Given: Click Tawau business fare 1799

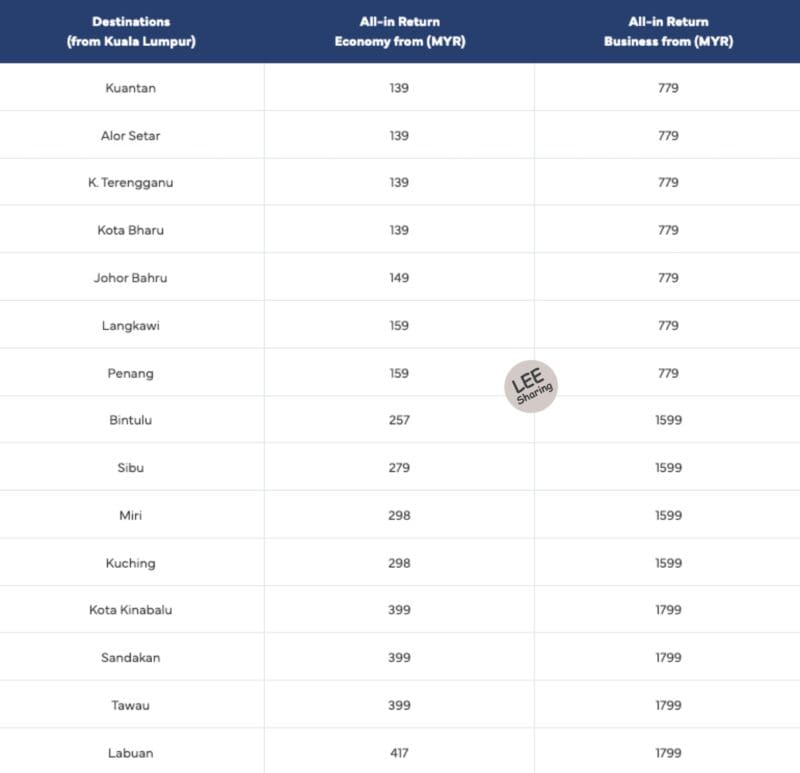Looking at the screenshot, I should (x=668, y=705).
